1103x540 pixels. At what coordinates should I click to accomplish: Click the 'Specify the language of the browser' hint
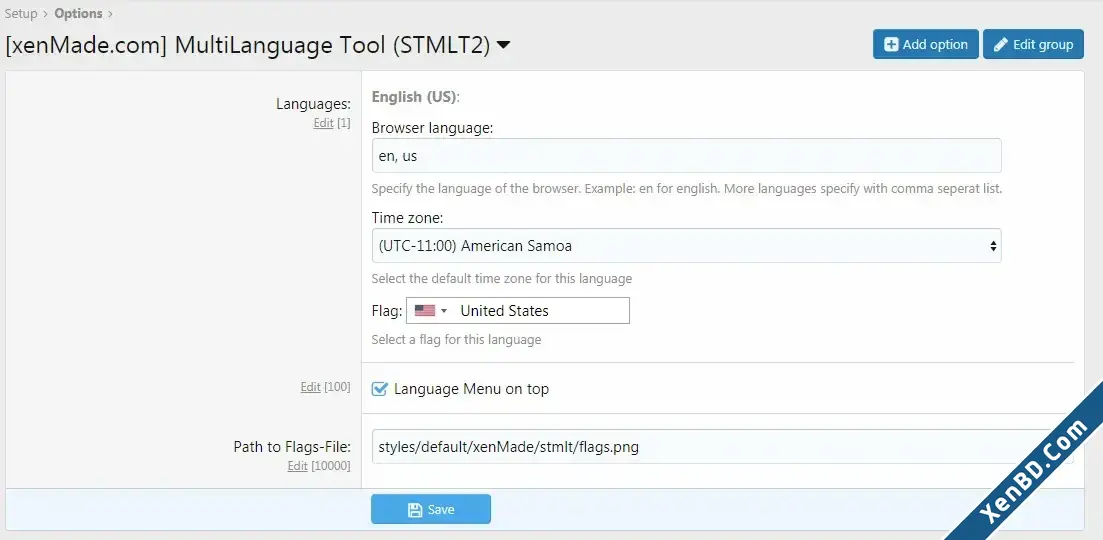[x=687, y=188]
